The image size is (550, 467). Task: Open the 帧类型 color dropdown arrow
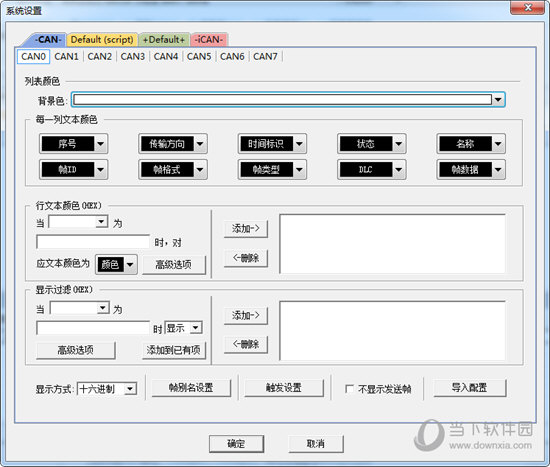299,169
